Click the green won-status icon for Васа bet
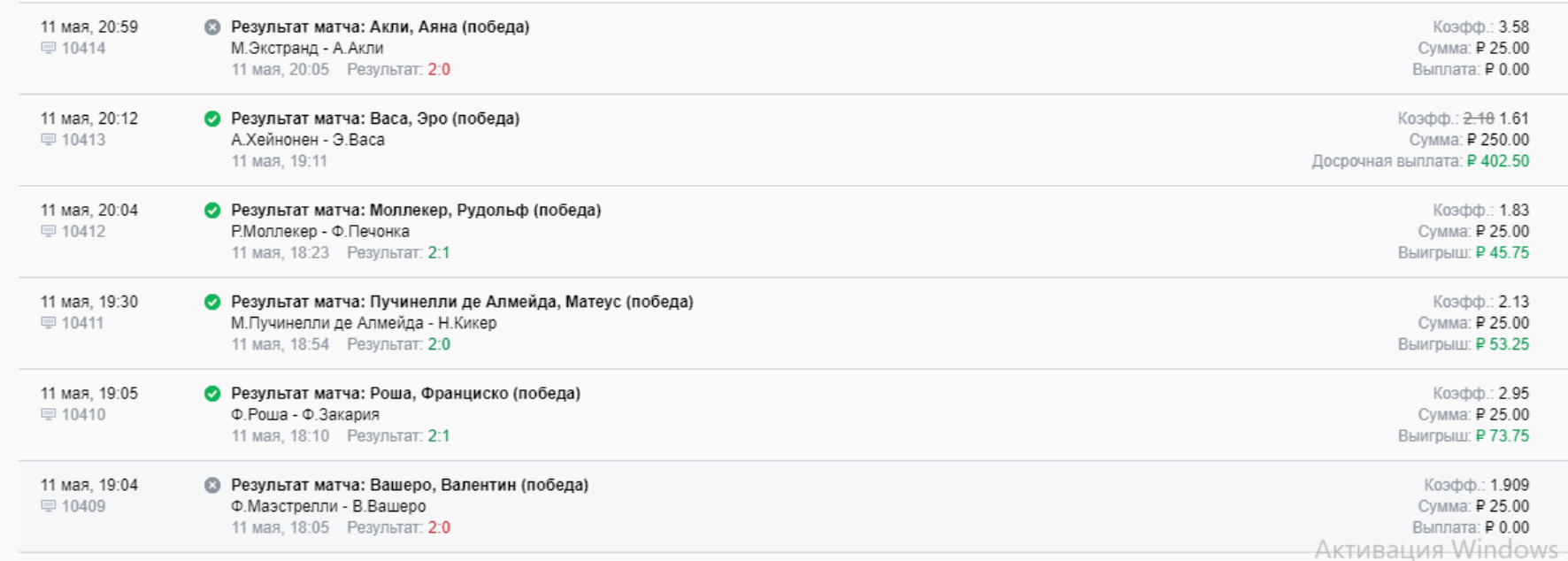The height and width of the screenshot is (561, 1568). 212,119
